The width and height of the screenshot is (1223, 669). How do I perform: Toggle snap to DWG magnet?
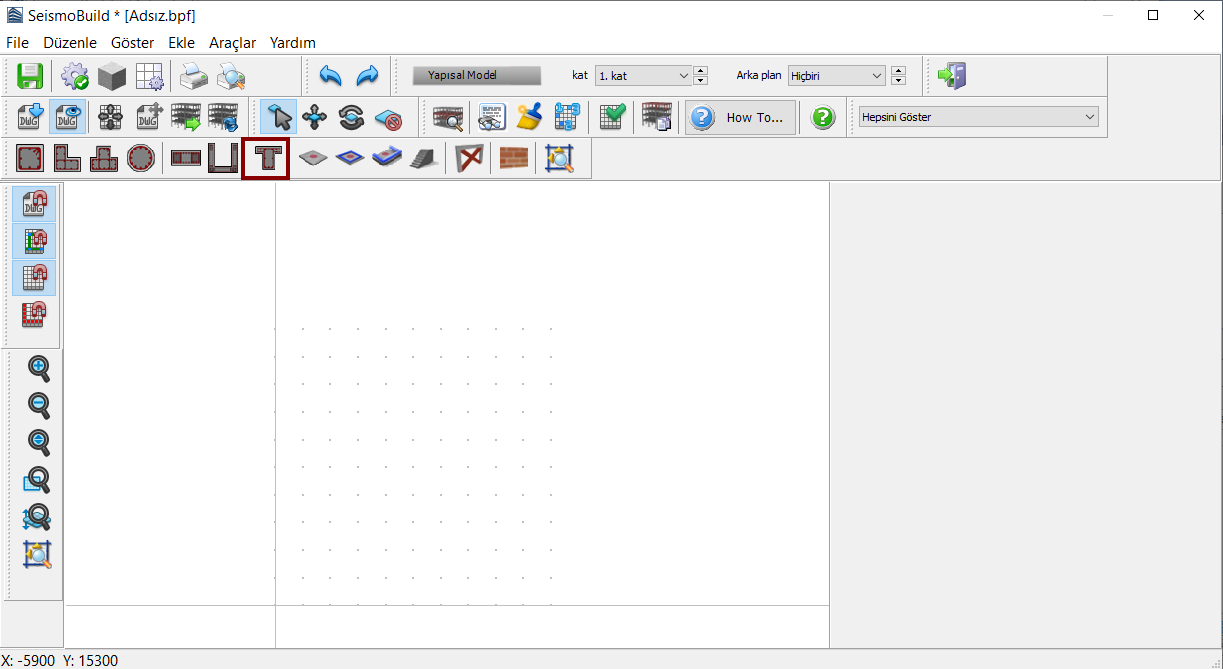coord(35,203)
